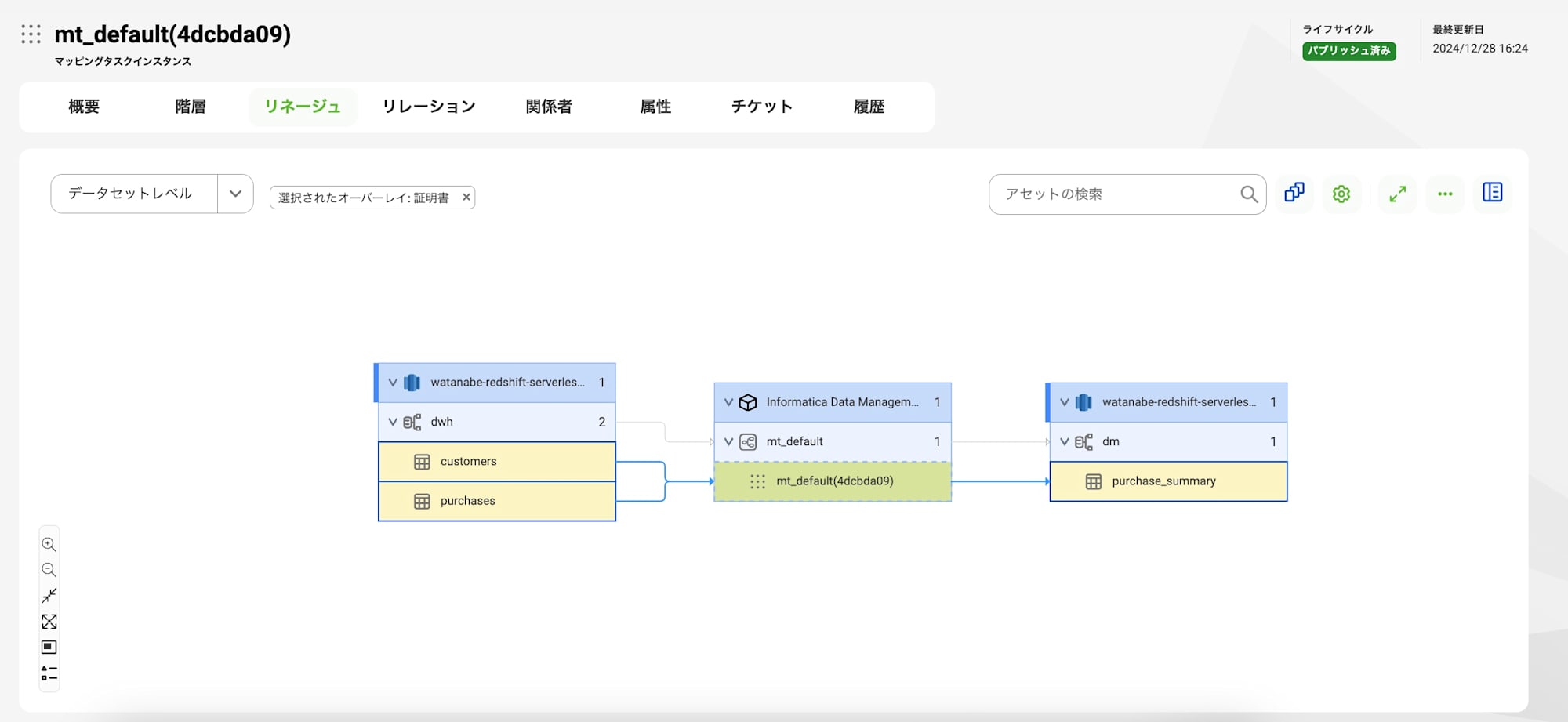Show the legend list icon
This screenshot has width=1568, height=722.
(x=49, y=673)
